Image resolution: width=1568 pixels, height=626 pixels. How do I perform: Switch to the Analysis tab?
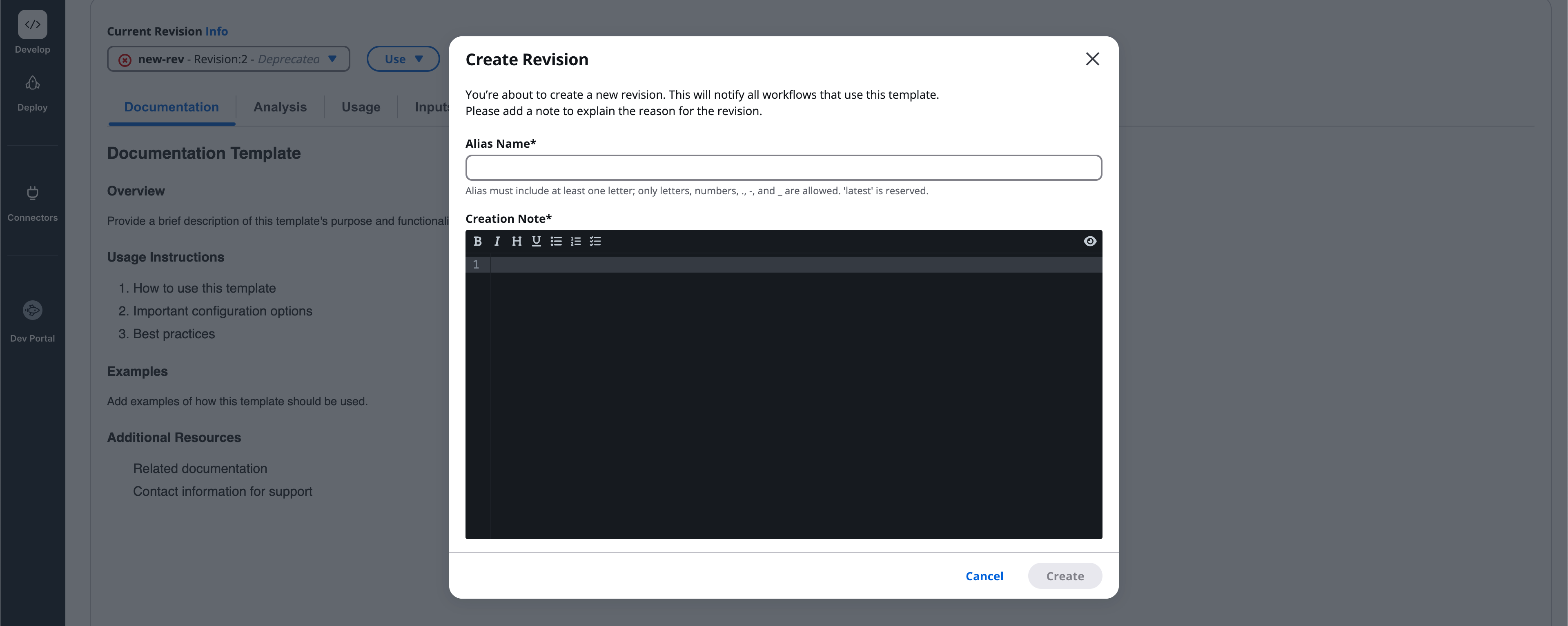tap(280, 107)
